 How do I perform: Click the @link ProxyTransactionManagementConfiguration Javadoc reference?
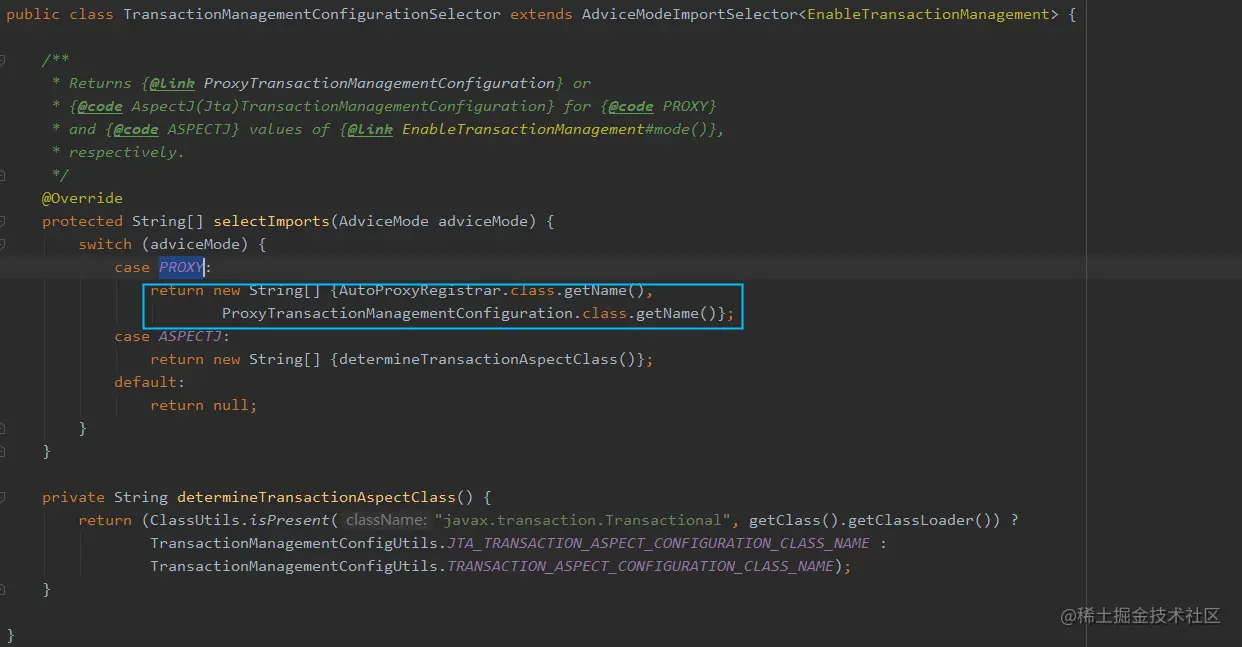pyautogui.click(x=352, y=83)
